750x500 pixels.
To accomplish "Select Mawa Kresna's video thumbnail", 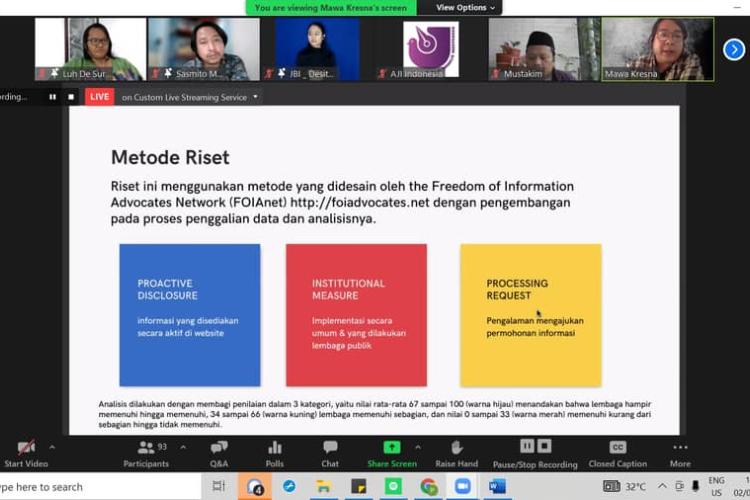I will [657, 49].
